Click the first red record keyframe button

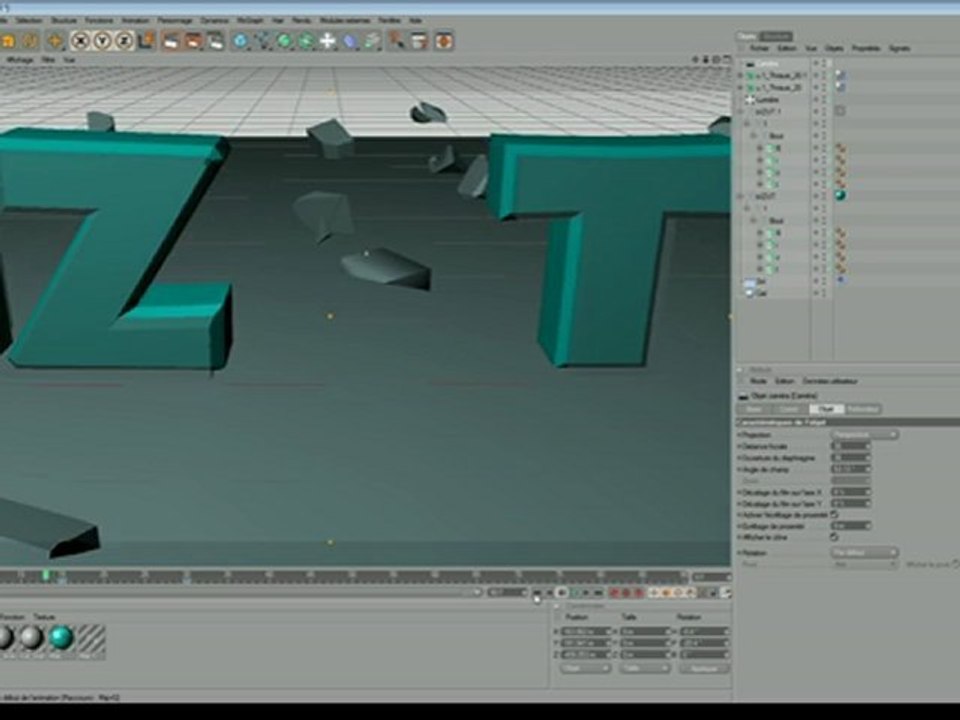tap(615, 593)
